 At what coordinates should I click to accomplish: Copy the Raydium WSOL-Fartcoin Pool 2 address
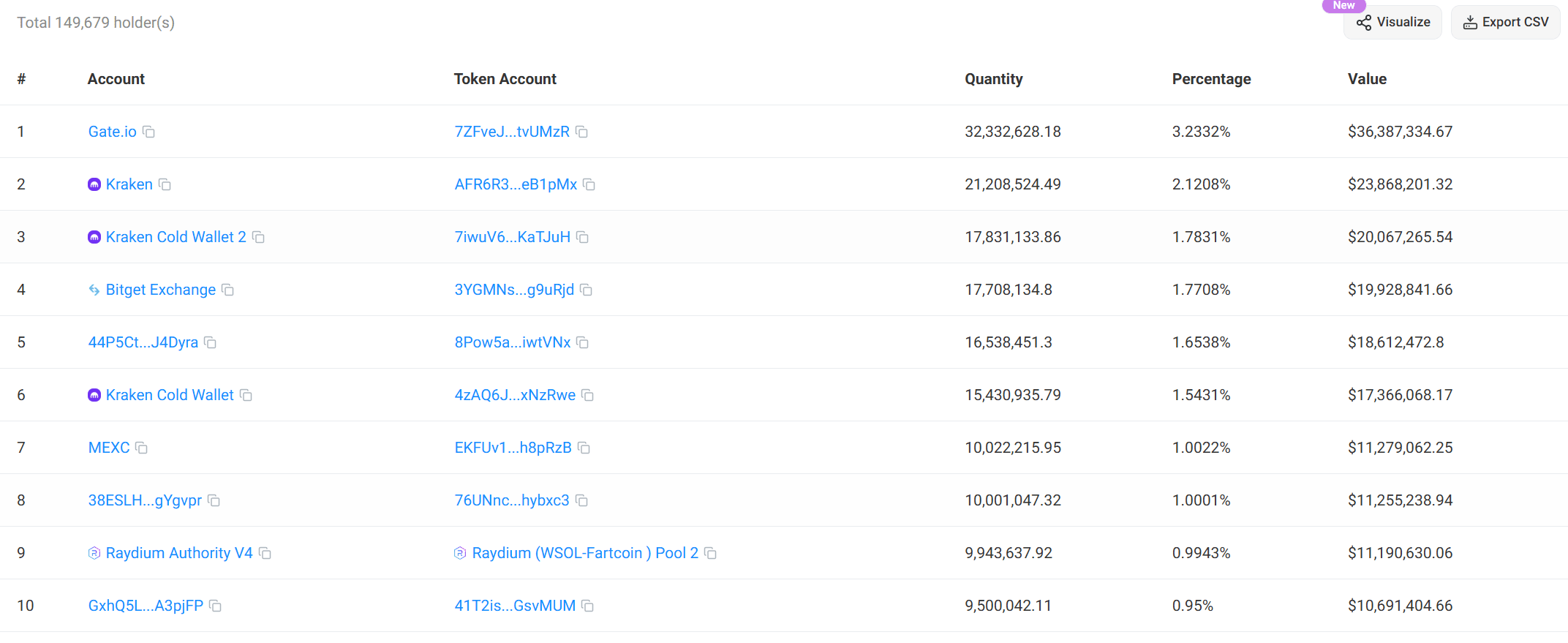pyautogui.click(x=710, y=553)
